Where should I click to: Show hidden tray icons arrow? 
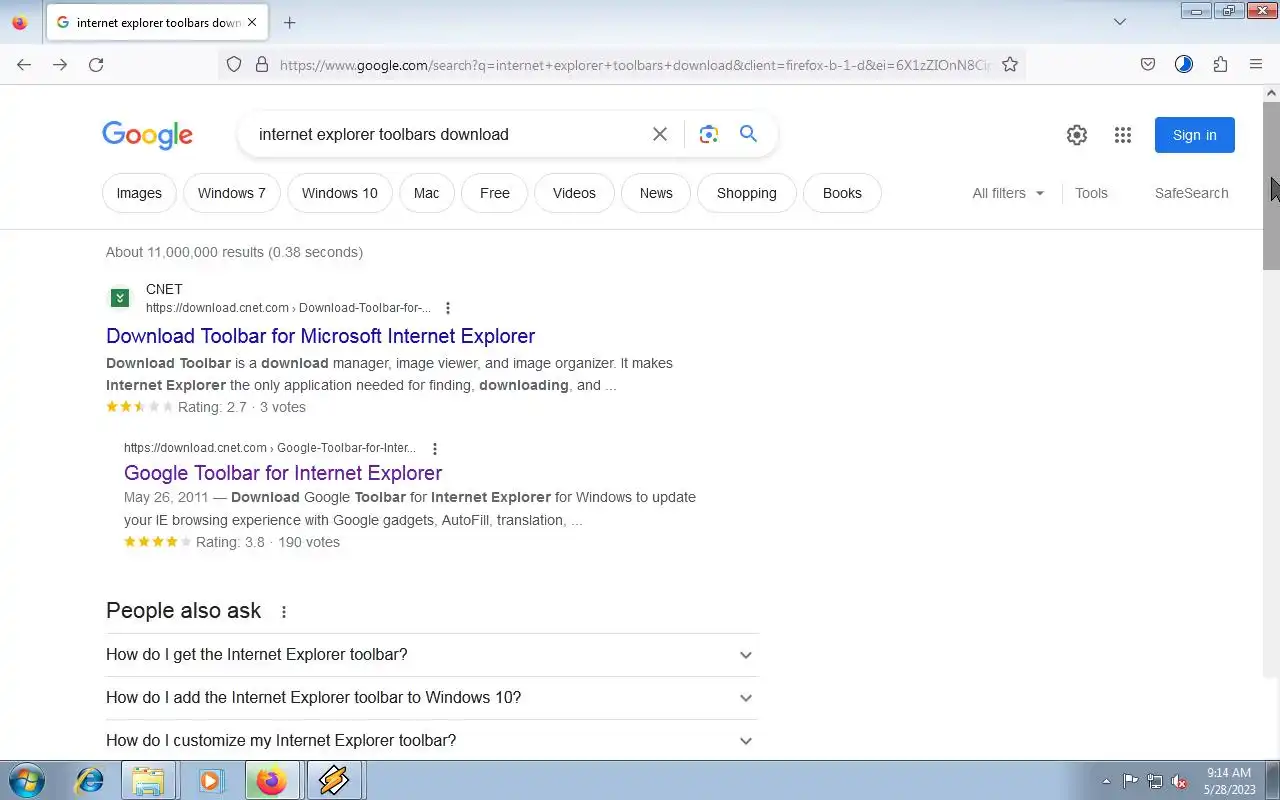point(1106,781)
